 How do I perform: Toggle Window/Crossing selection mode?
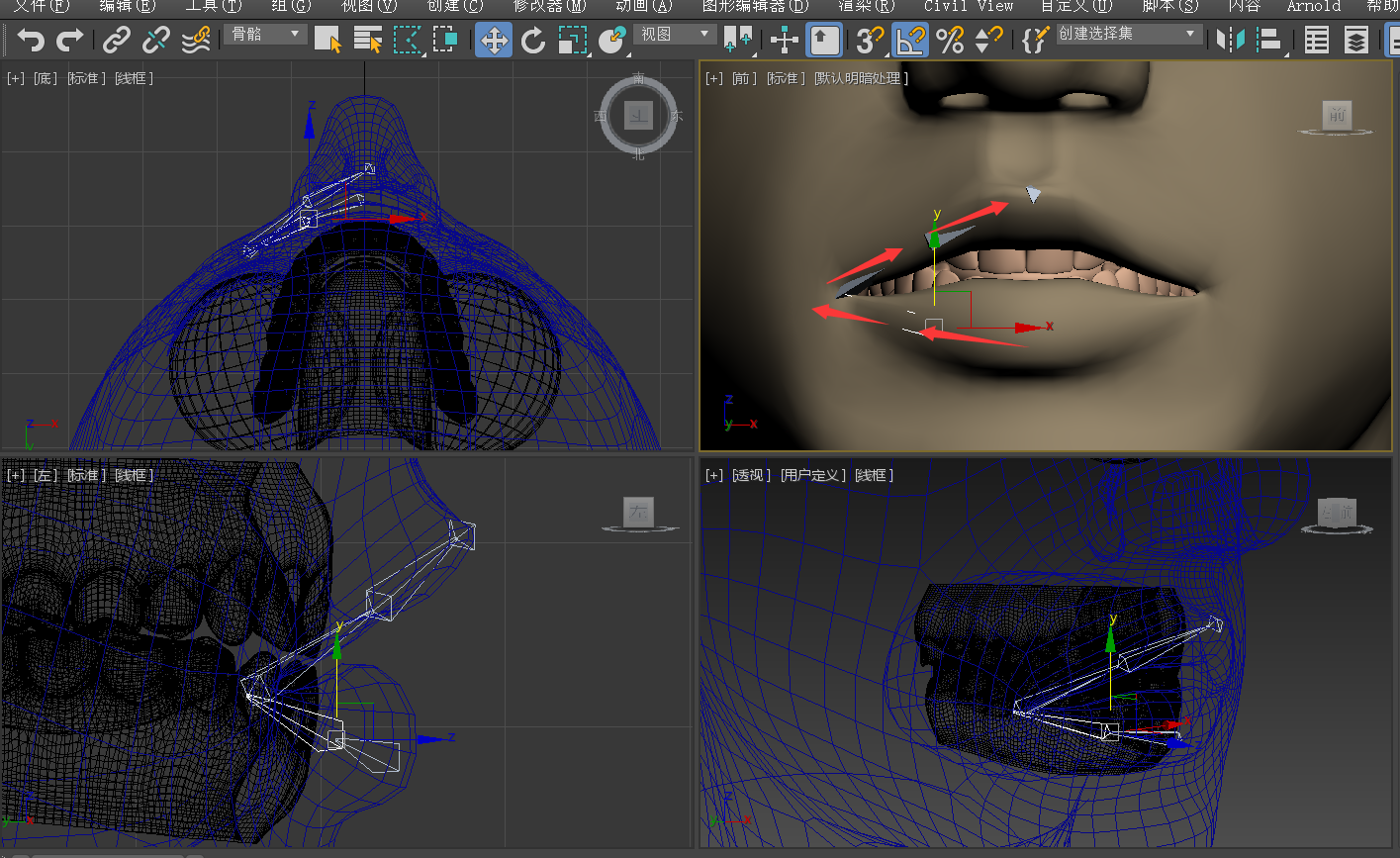[445, 41]
